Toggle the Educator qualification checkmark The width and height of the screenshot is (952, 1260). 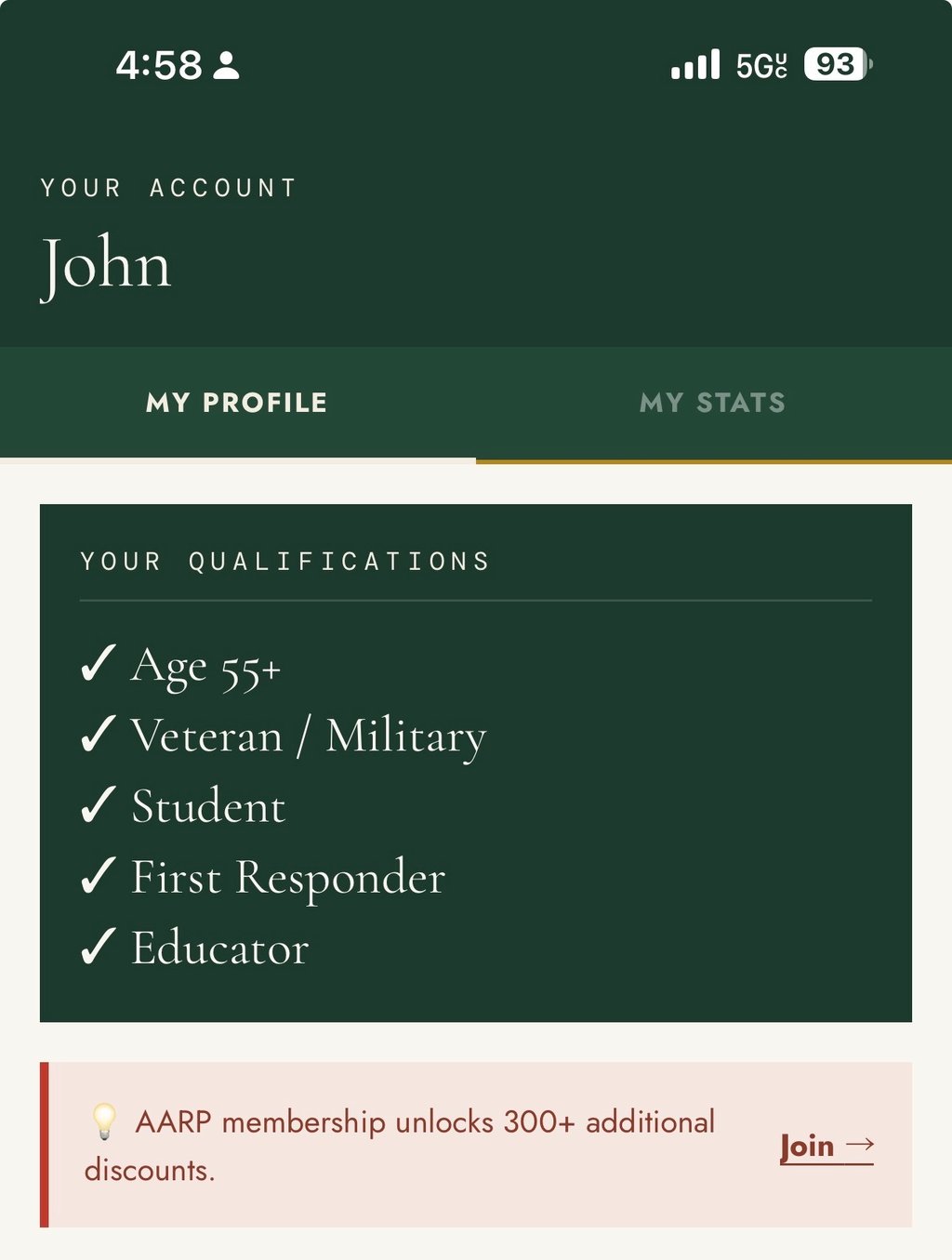(x=98, y=948)
